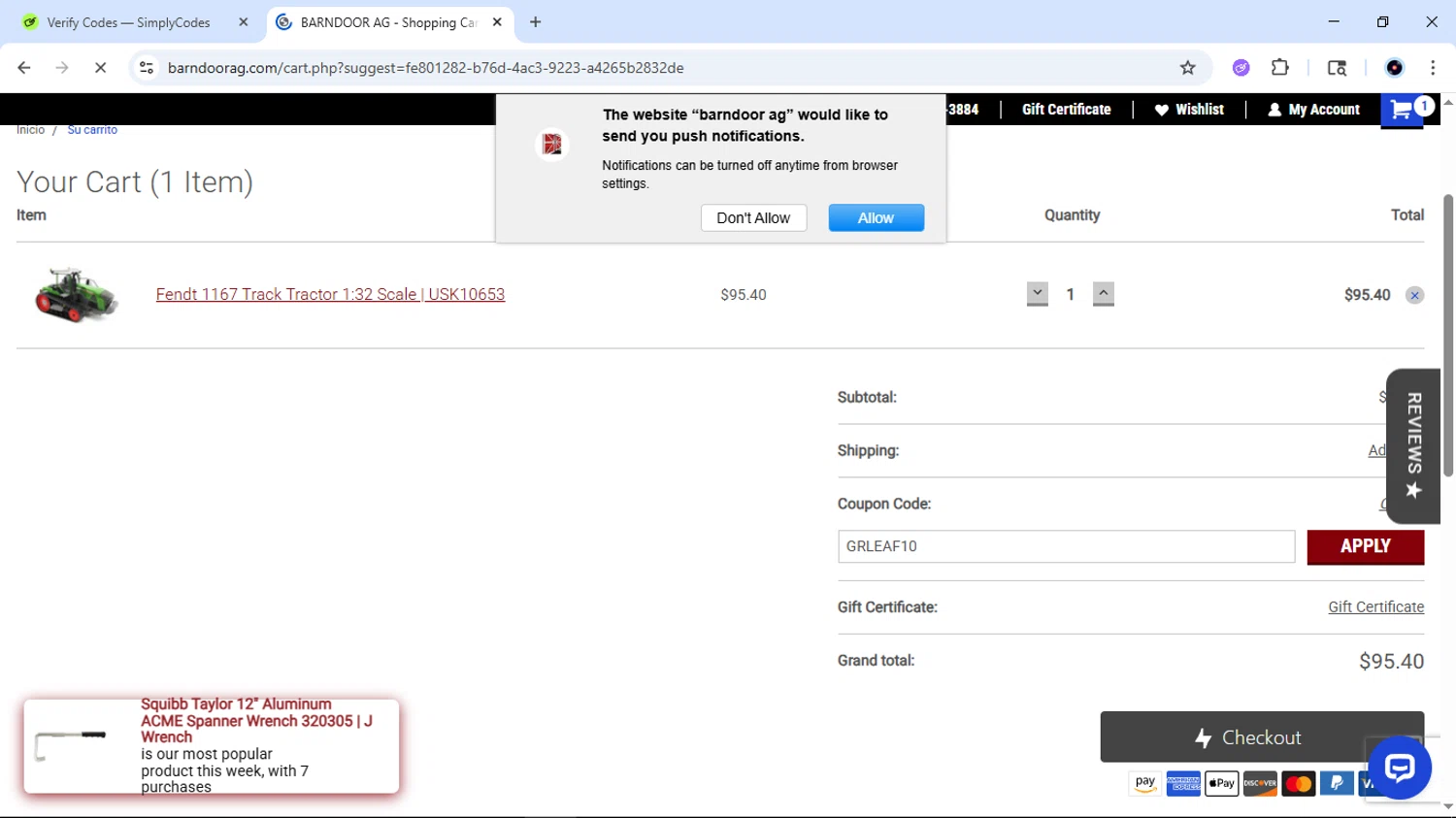Bookmark this page with the star icon
The width and height of the screenshot is (1456, 818).
click(1187, 68)
